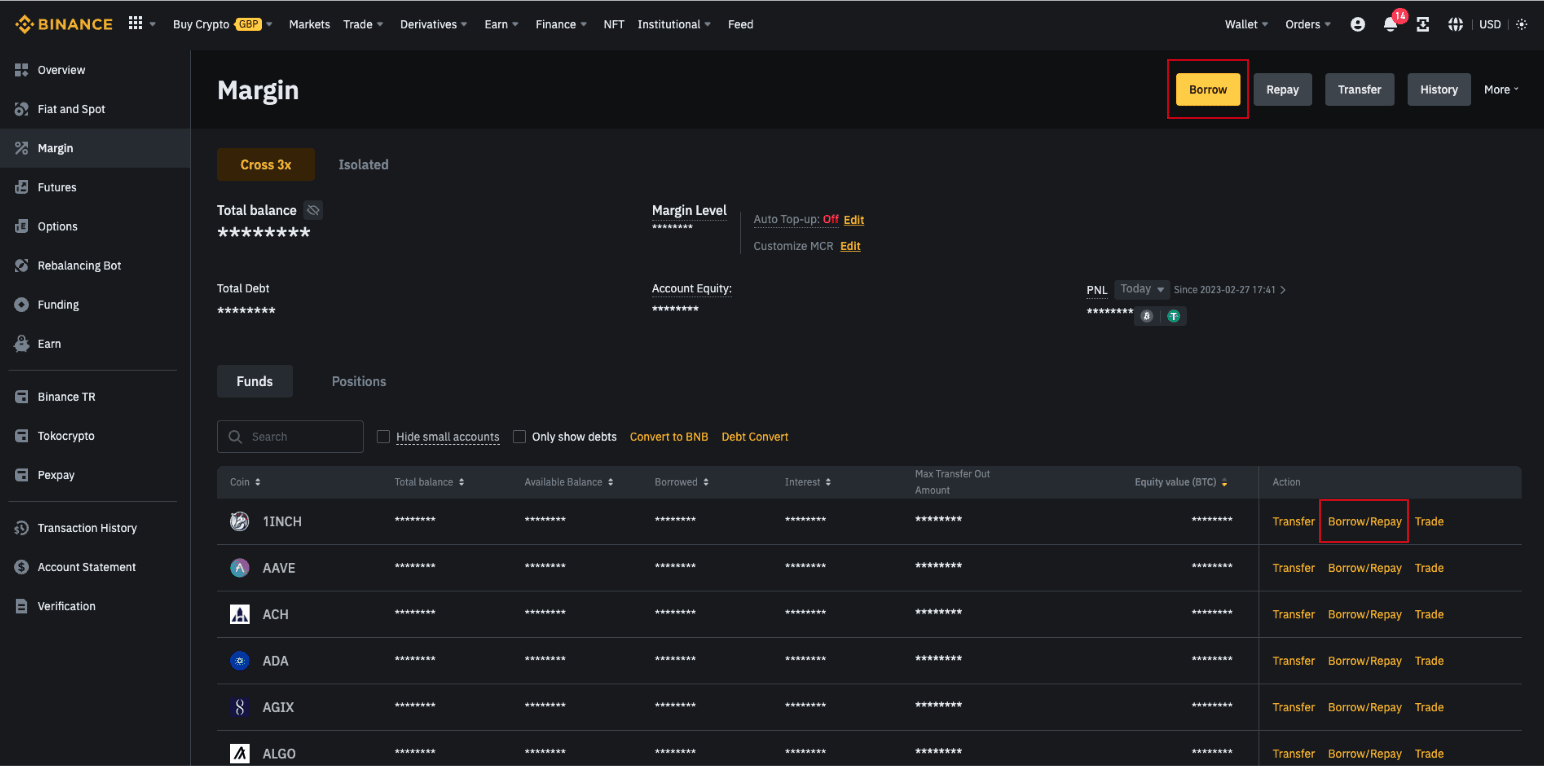This screenshot has width=1544, height=766.
Task: Click the History button
Action: point(1439,89)
